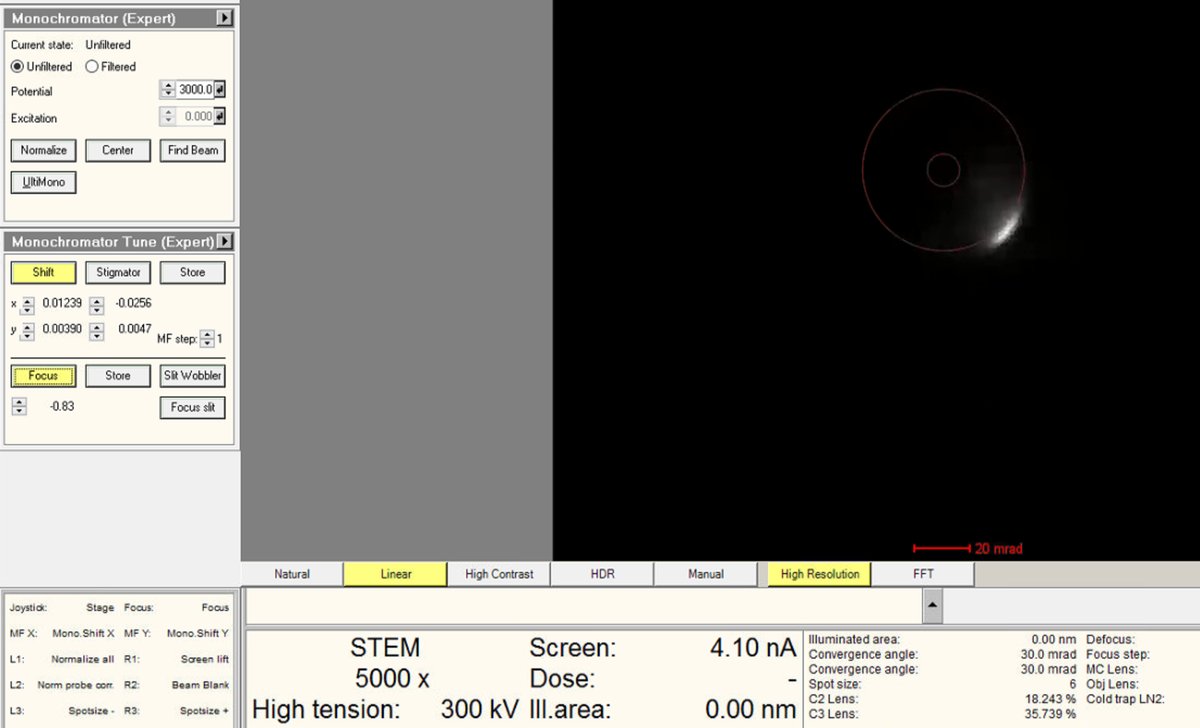Click the enter icon beside the Excitation value
1200x728 pixels.
pyautogui.click(x=221, y=115)
